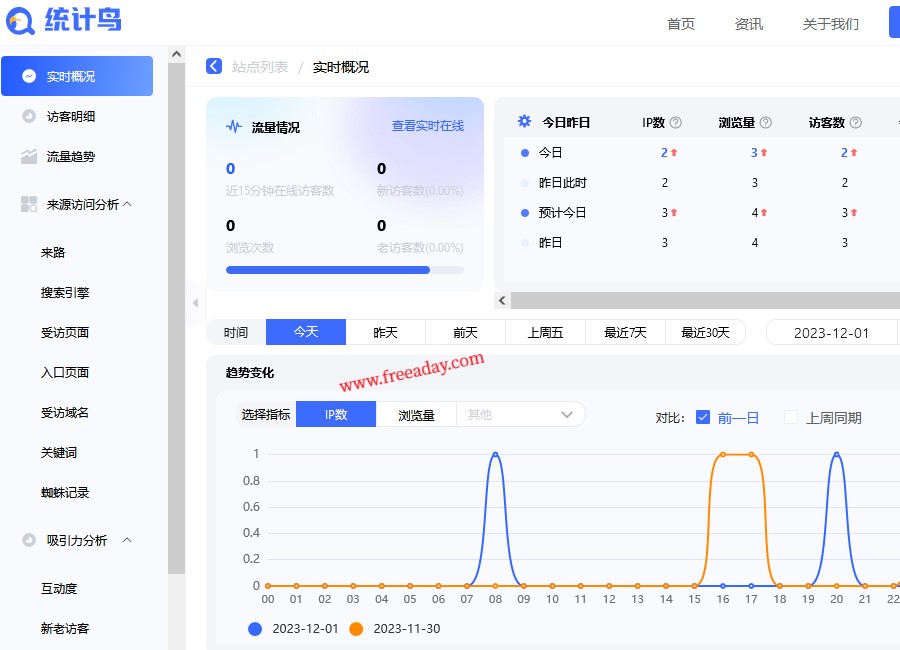
Task: Open 访客明细 in the sidebar
Action: (71, 117)
